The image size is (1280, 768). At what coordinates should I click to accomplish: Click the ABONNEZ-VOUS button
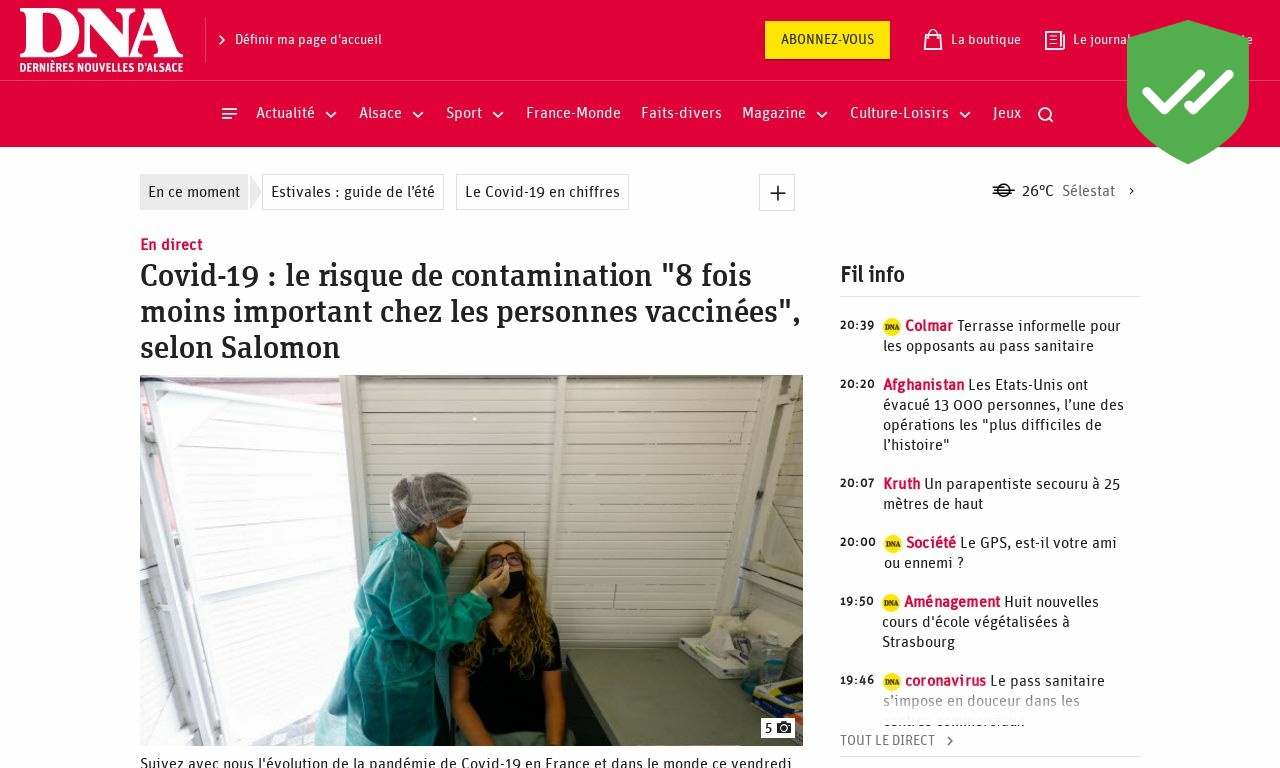[827, 40]
